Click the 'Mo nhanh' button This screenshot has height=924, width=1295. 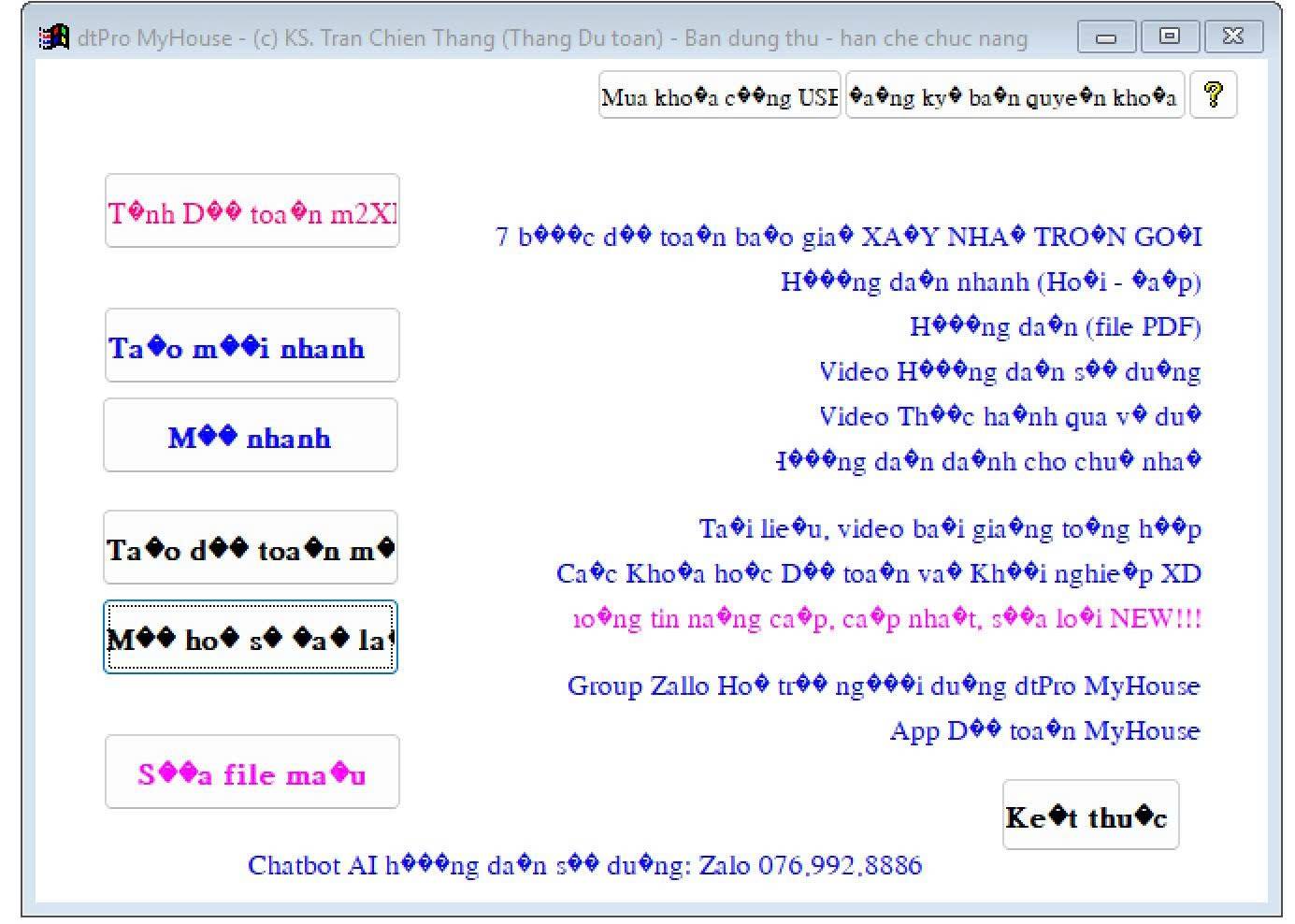250,436
